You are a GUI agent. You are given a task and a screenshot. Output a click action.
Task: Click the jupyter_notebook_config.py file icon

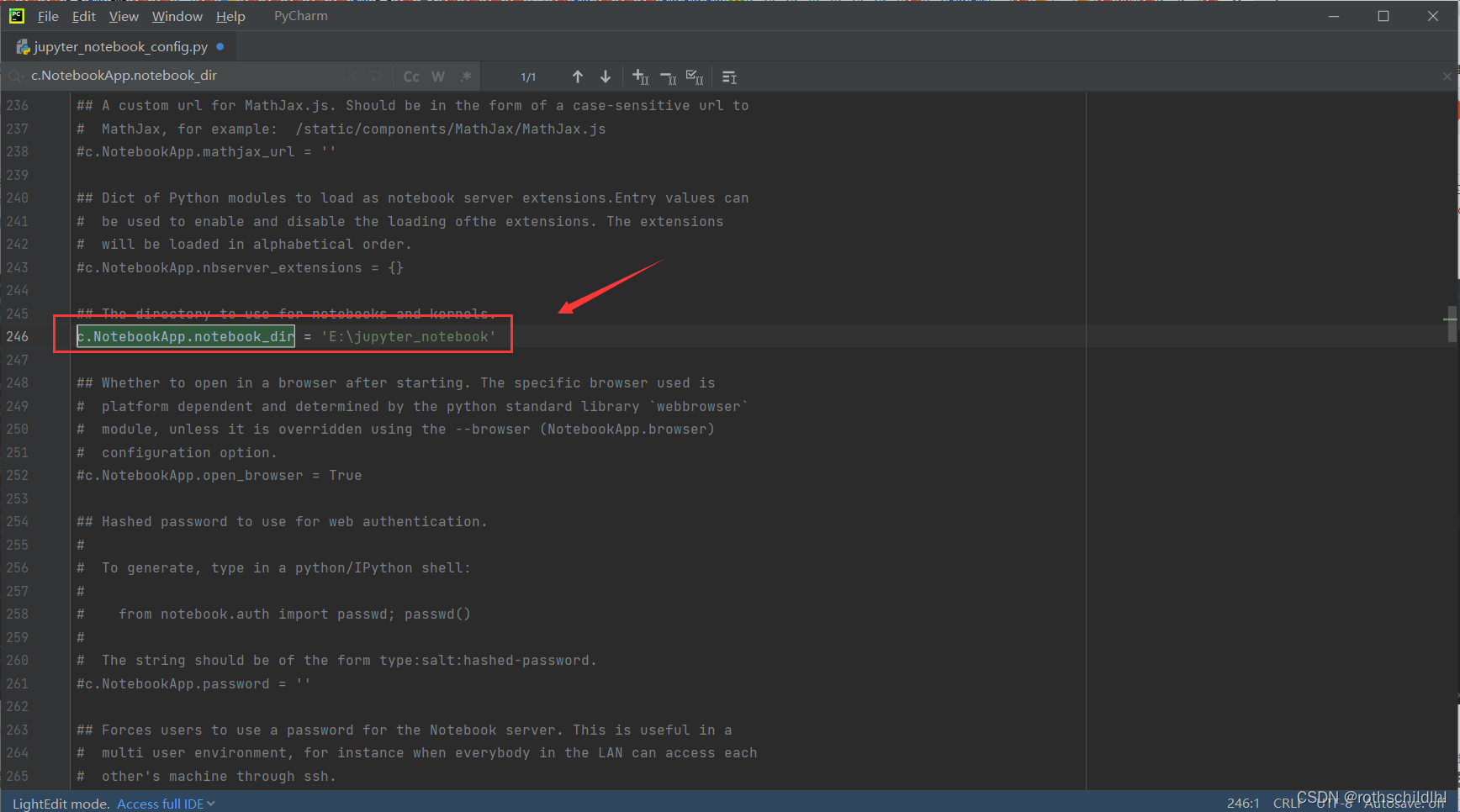(23, 47)
